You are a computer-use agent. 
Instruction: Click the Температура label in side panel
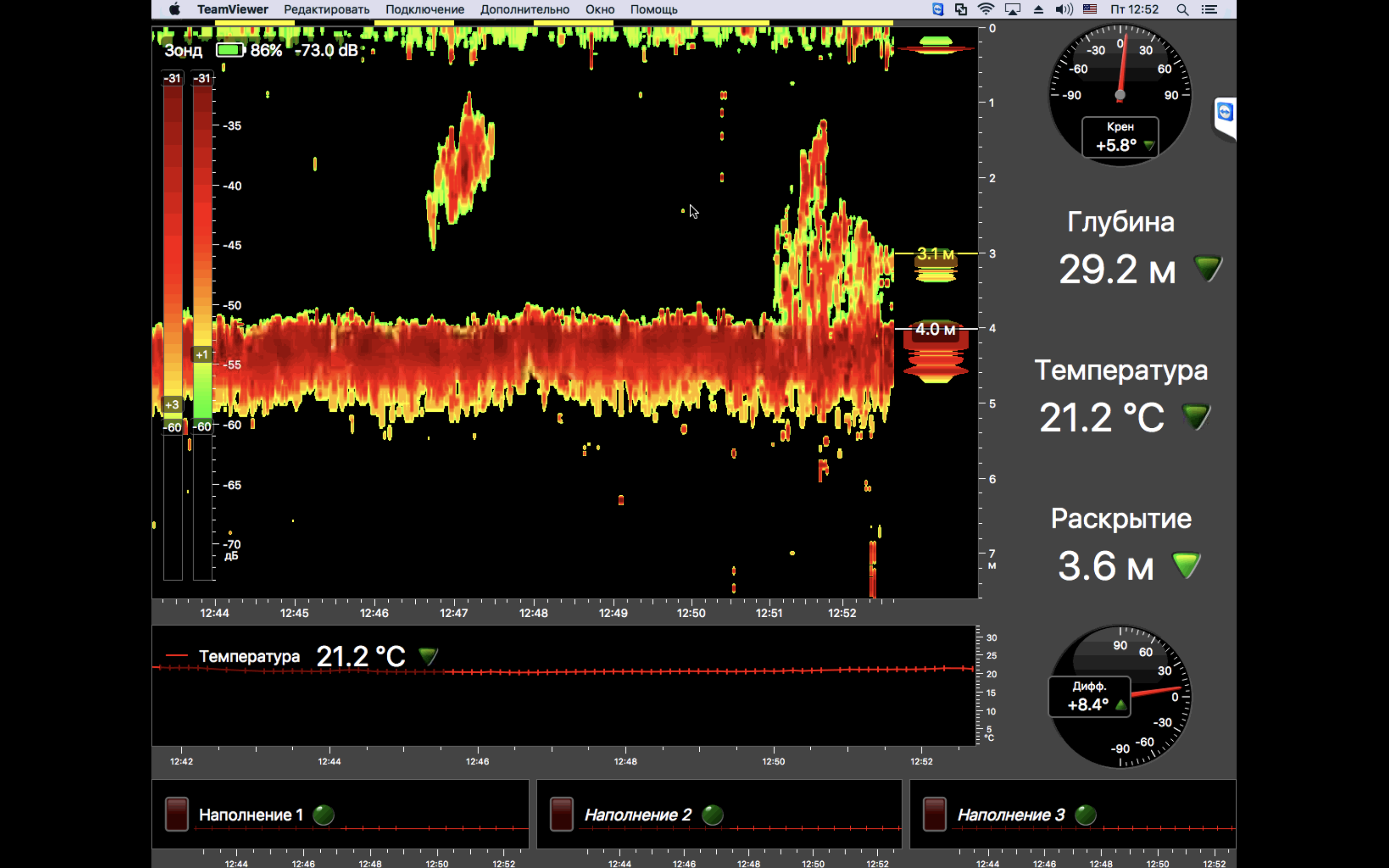tap(1121, 370)
